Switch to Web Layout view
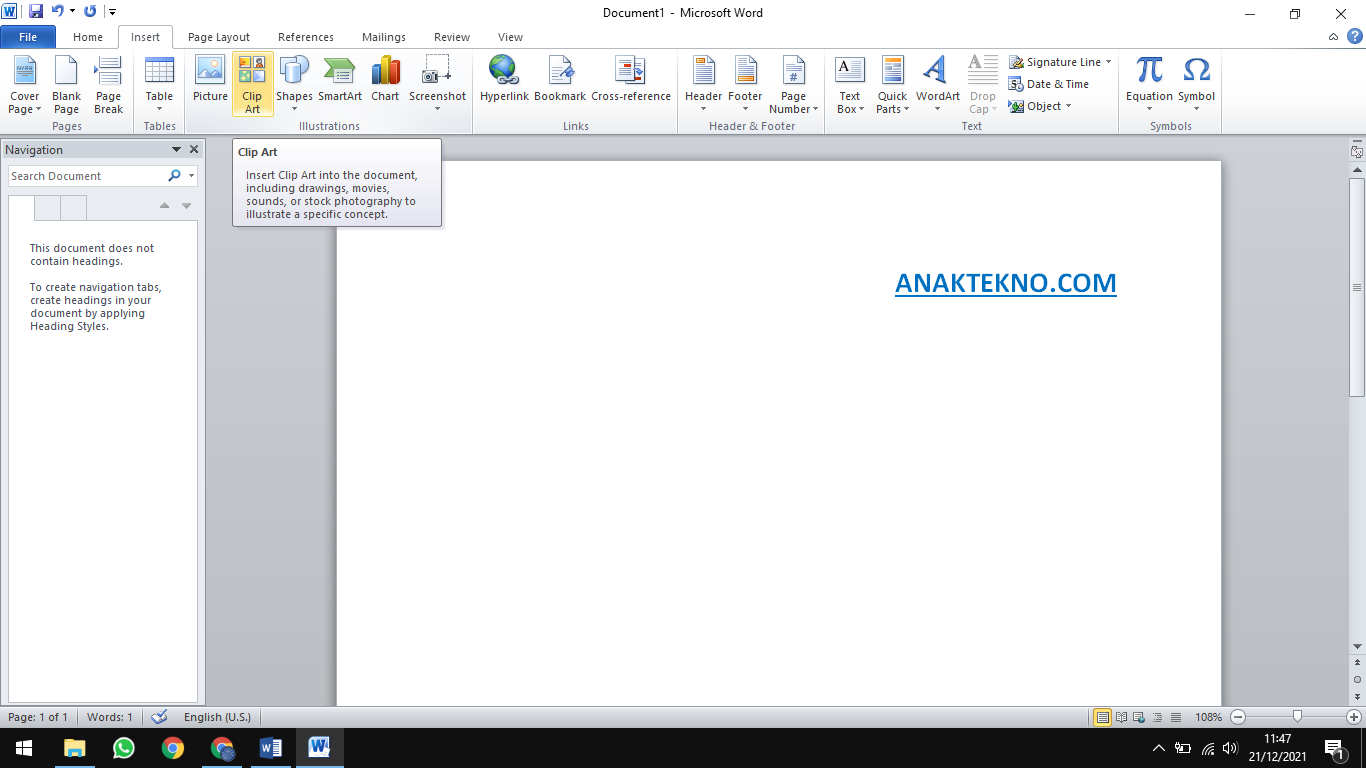 [1140, 717]
